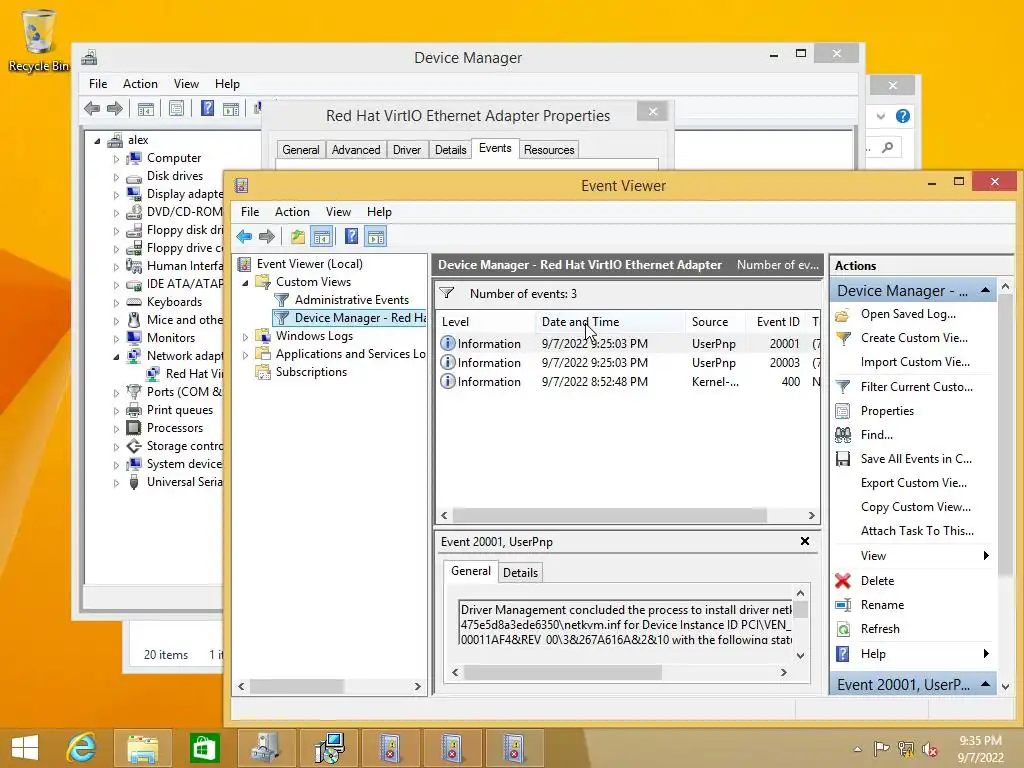Sort by Date and Time column header
The height and width of the screenshot is (768, 1024).
[x=610, y=321]
